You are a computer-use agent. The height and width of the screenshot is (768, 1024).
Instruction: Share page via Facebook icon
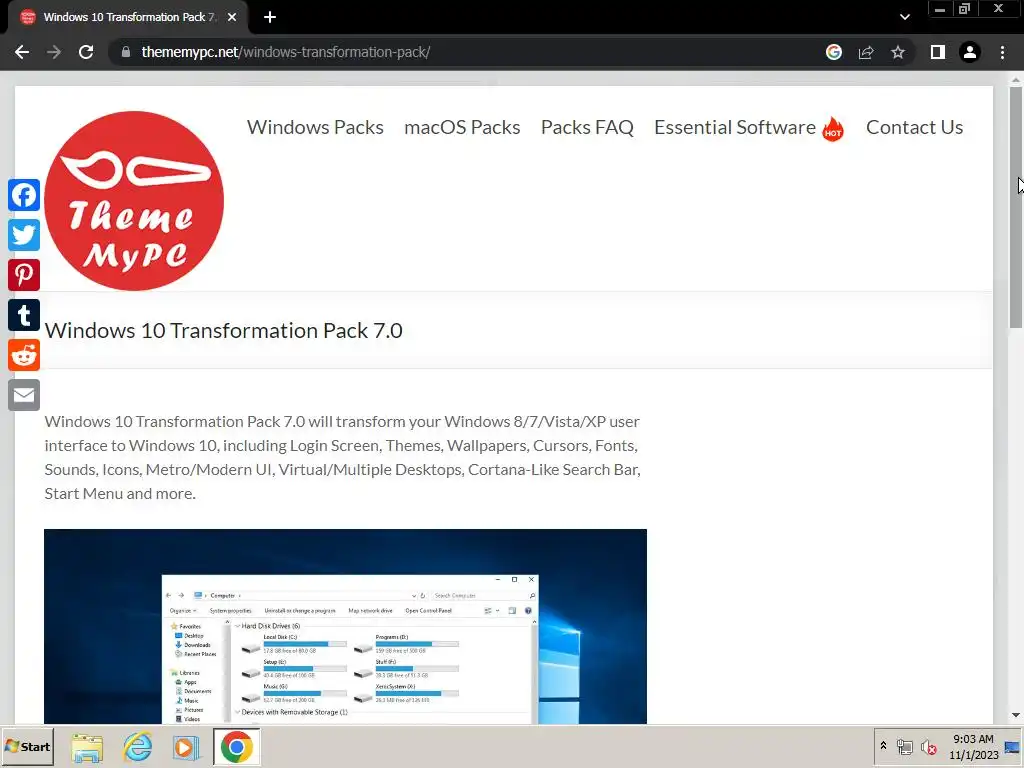(x=24, y=195)
